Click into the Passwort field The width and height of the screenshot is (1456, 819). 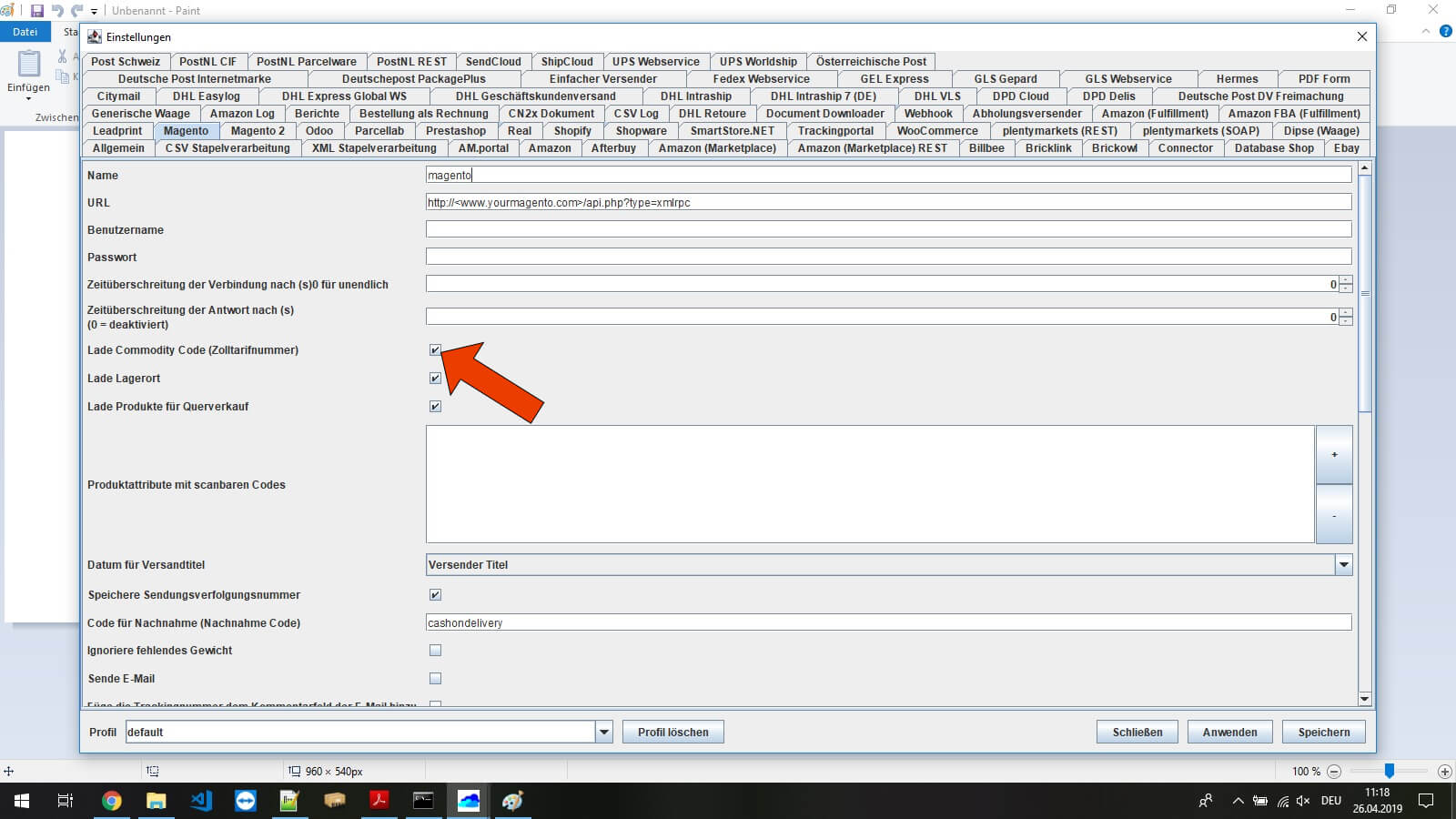pos(888,258)
